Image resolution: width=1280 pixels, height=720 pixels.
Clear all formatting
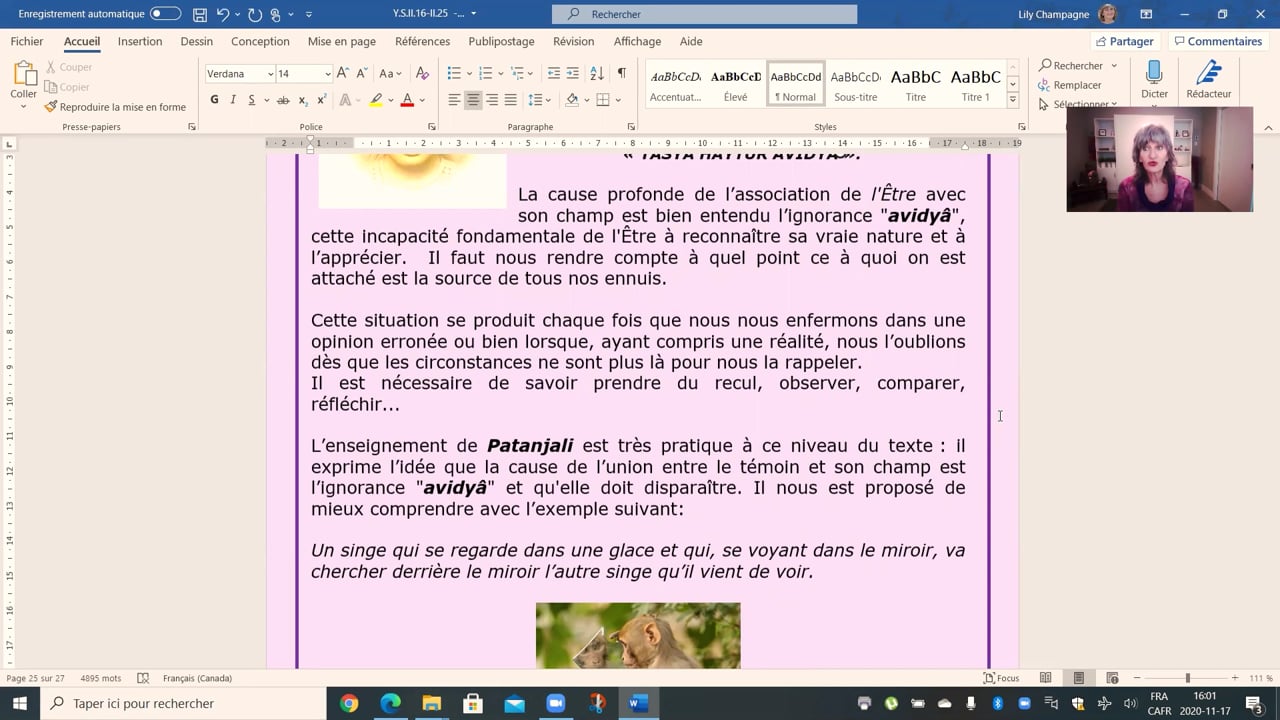point(422,73)
